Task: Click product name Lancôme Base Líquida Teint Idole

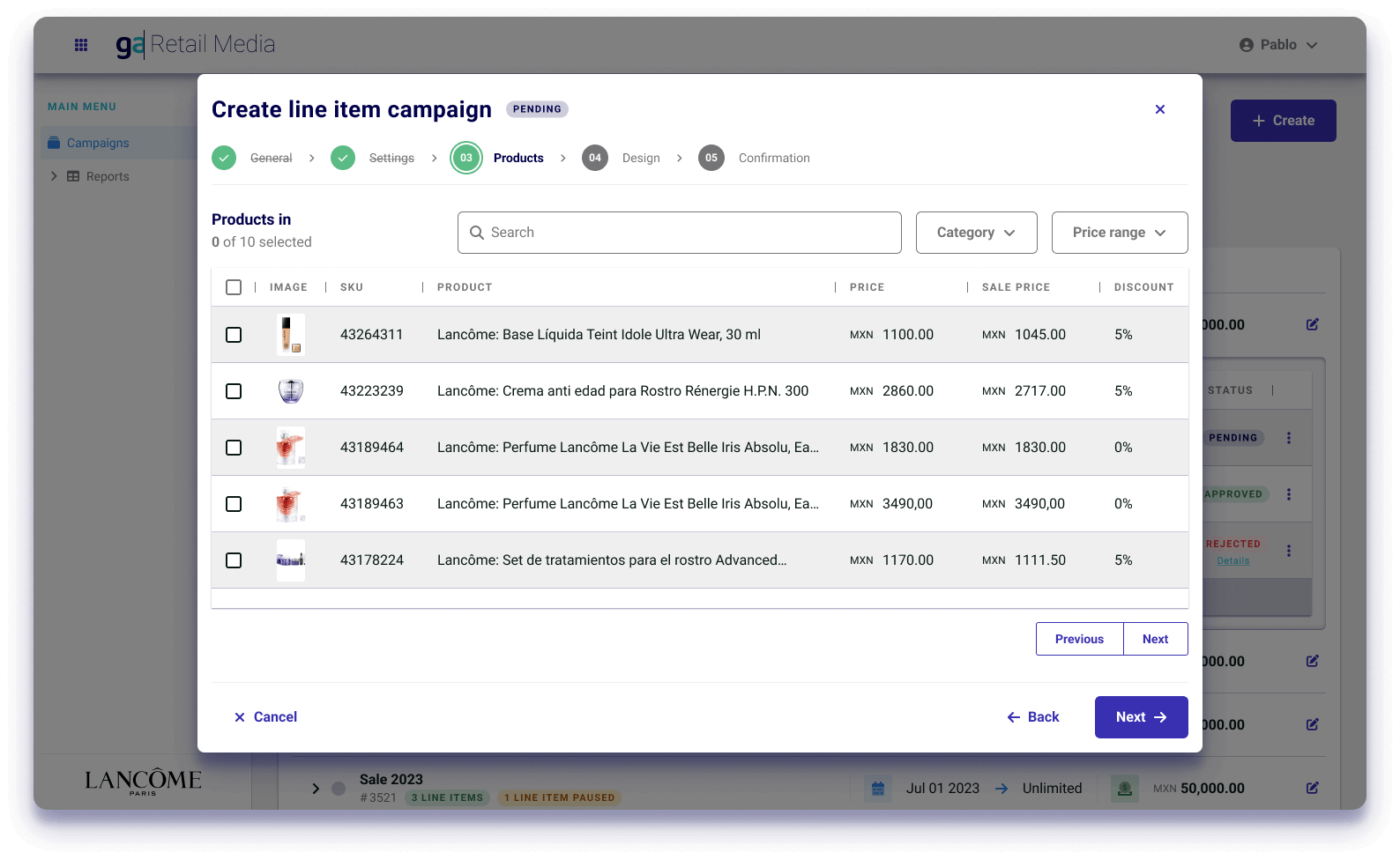Action: click(599, 335)
